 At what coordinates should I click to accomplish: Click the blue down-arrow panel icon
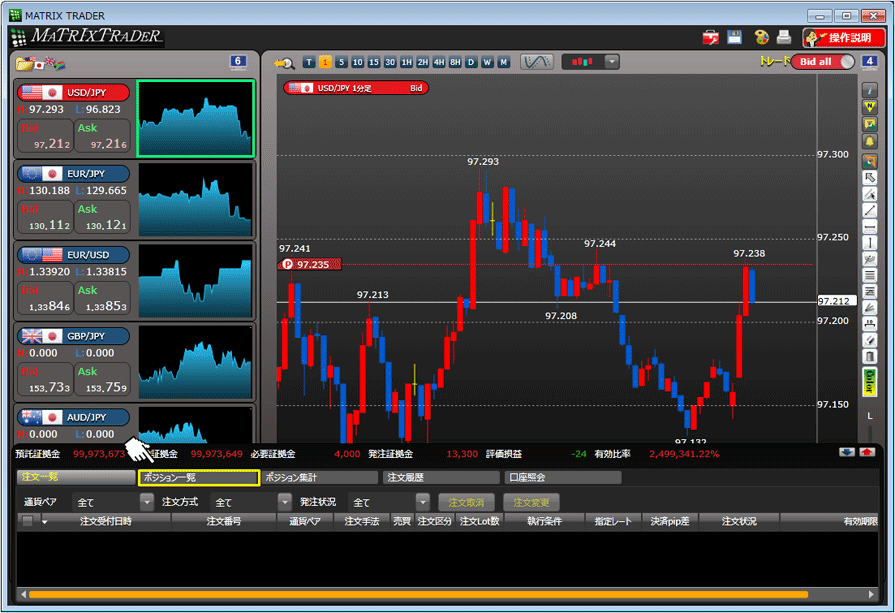pos(846,452)
